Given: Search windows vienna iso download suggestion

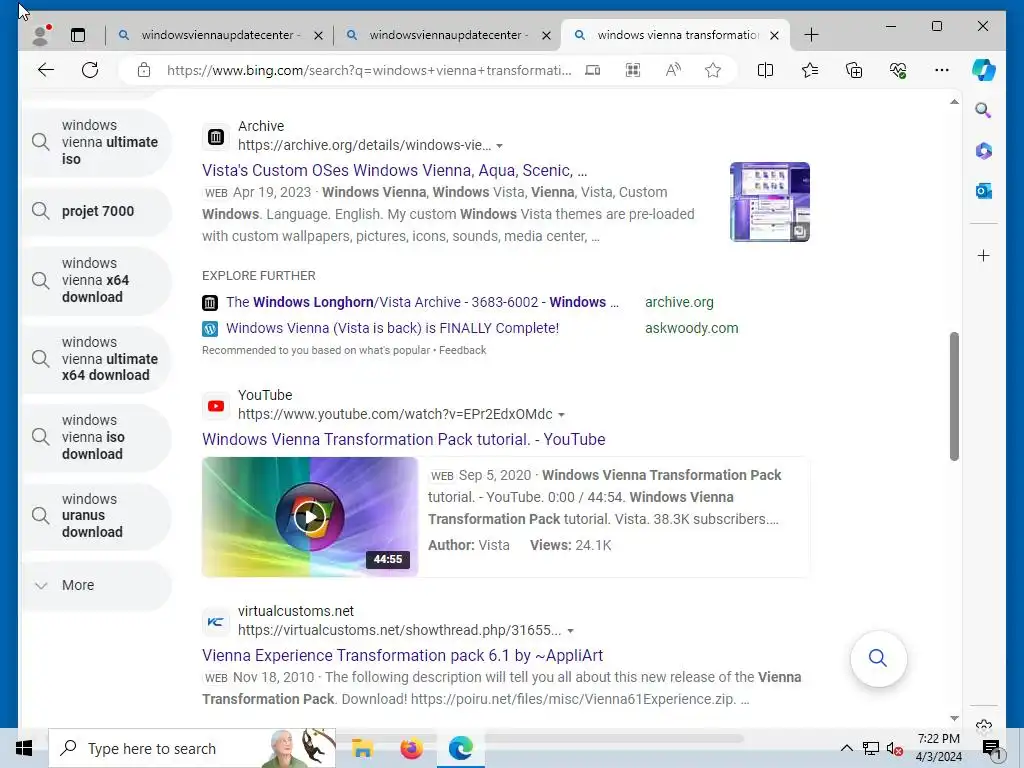Looking at the screenshot, I should click(x=97, y=437).
